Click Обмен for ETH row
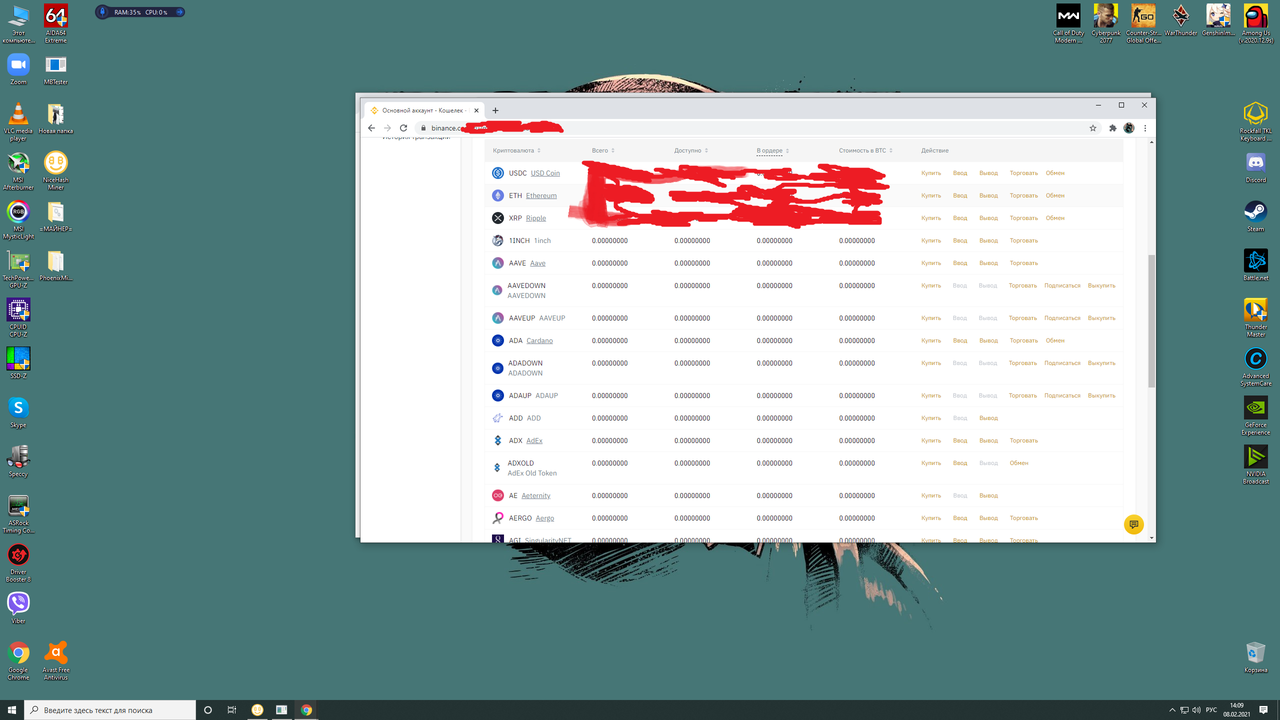 click(1055, 196)
